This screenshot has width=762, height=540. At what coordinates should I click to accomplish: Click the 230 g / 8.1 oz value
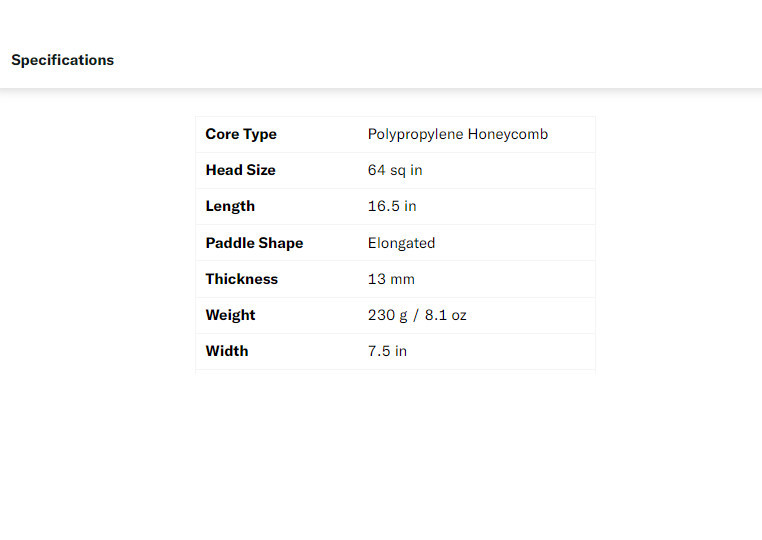[417, 315]
